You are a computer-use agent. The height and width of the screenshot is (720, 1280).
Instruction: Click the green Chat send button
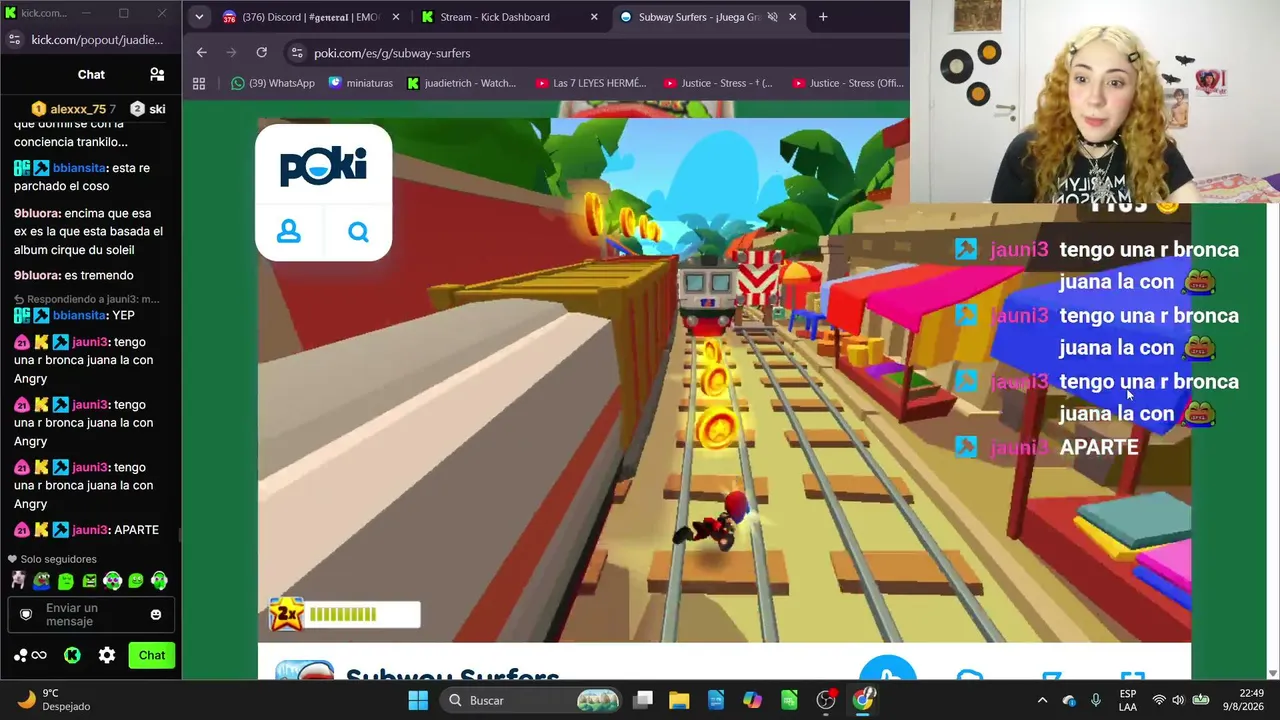tap(152, 655)
